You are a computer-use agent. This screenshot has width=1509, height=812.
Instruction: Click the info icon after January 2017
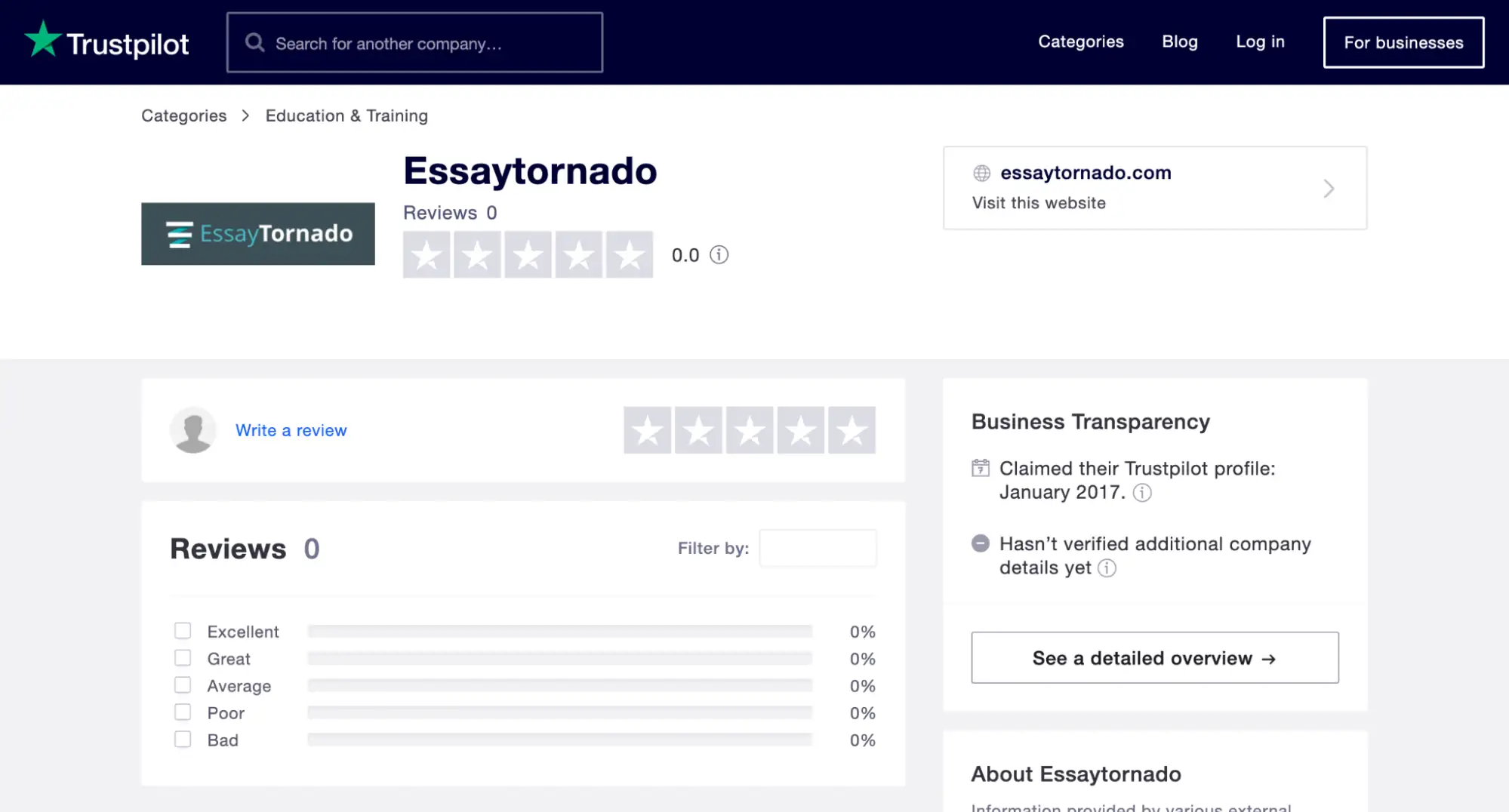tap(1142, 494)
